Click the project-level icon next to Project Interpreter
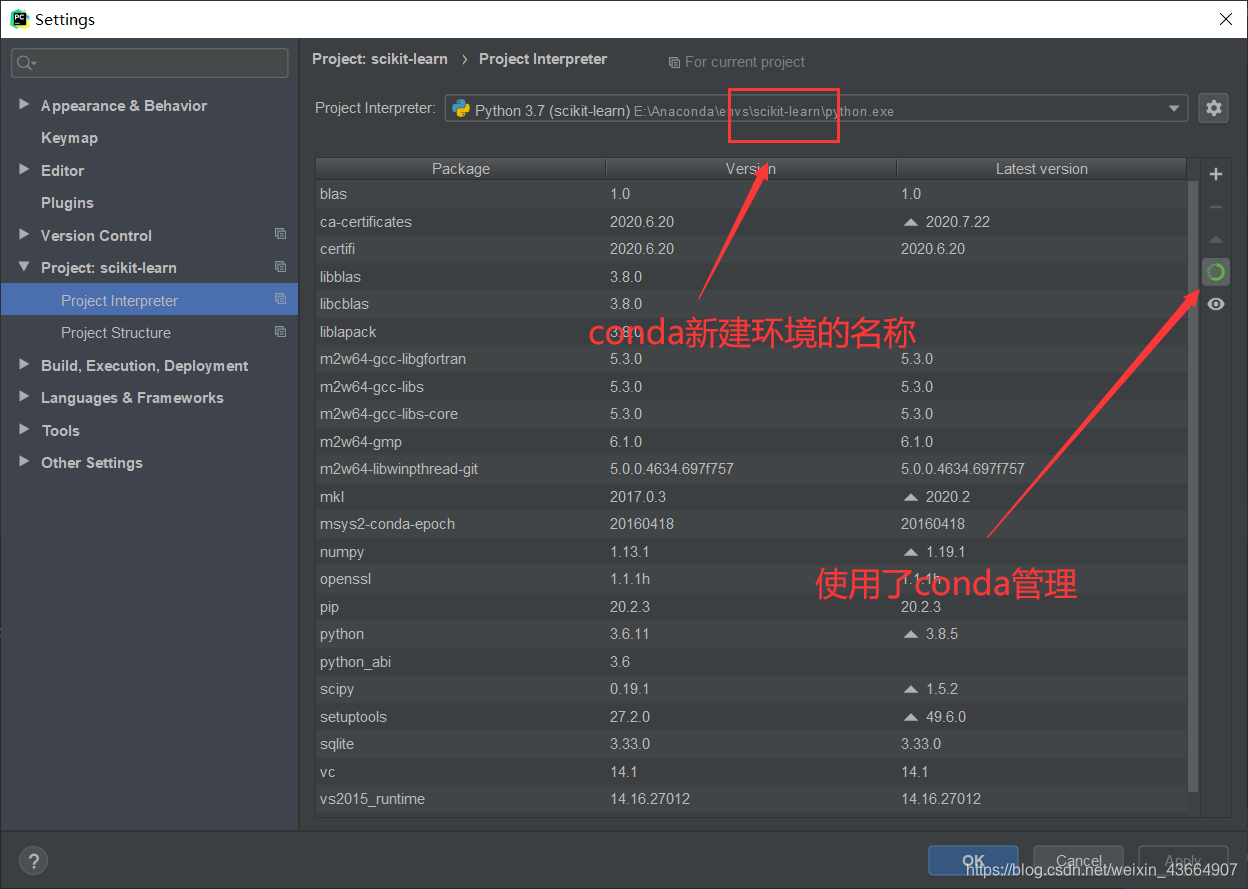 280,299
